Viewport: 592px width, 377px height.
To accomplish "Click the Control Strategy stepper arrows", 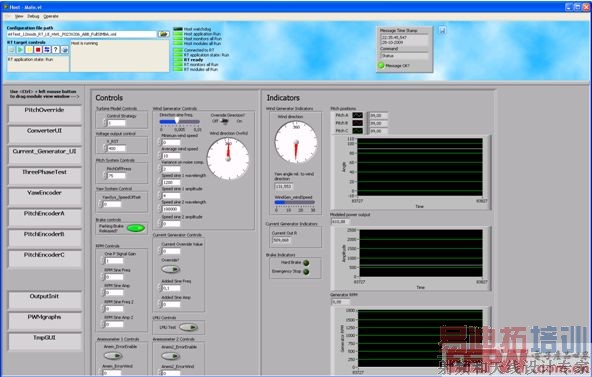I will tap(105, 123).
